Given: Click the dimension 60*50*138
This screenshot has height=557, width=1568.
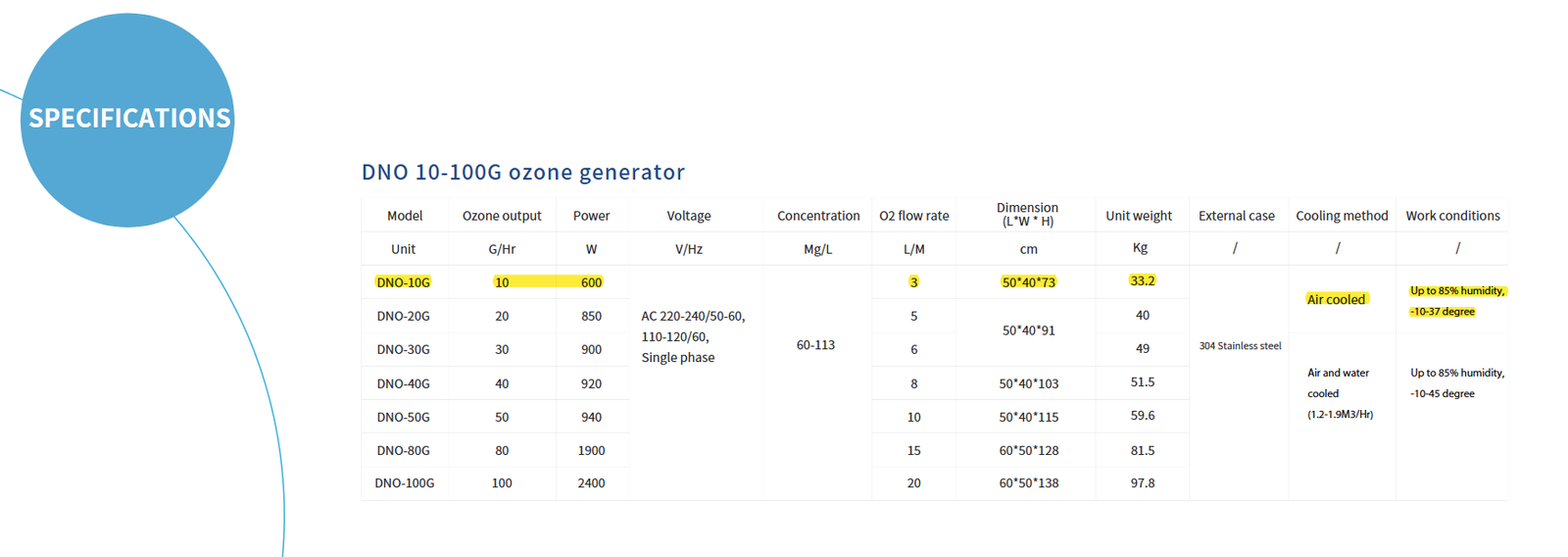Looking at the screenshot, I should click(1028, 482).
